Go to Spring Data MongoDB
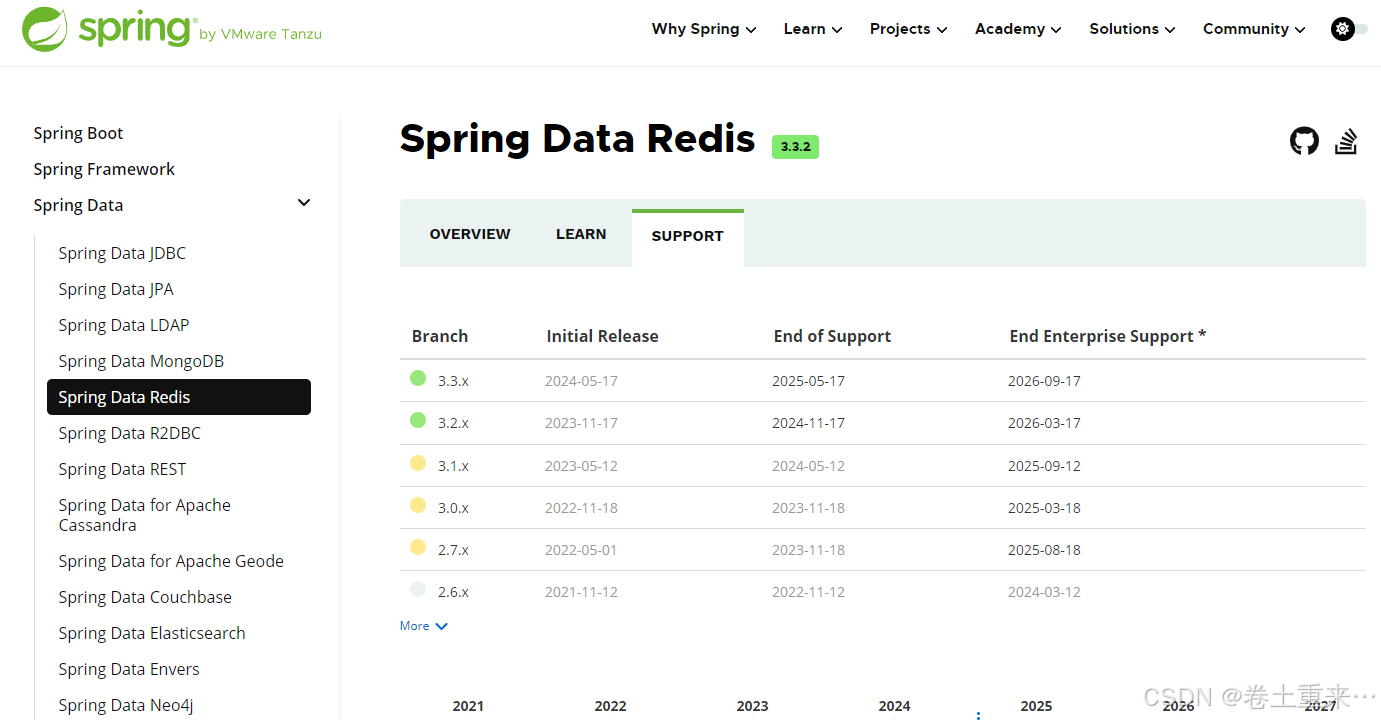Viewport: 1381px width, 720px height. point(141,361)
